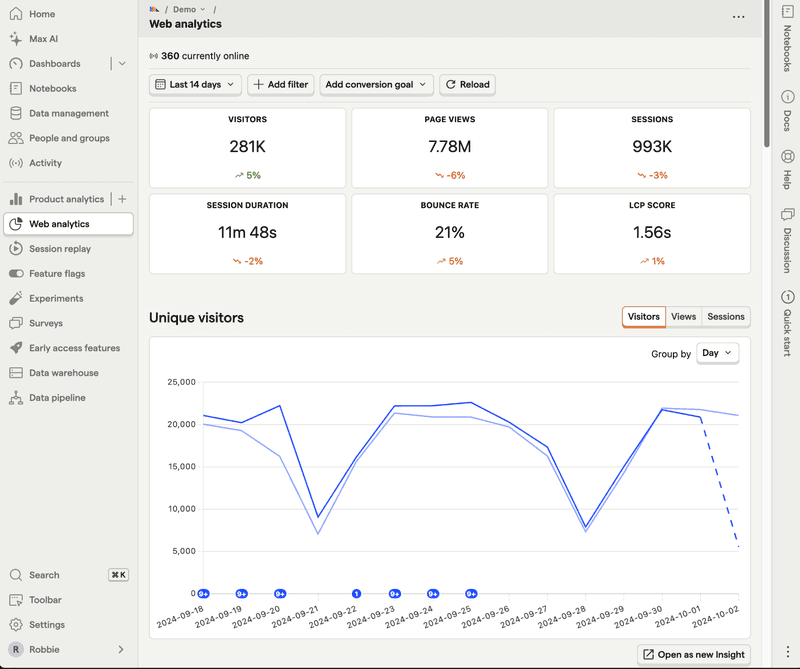This screenshot has height=669, width=800.
Task: Open as new insight
Action: pyautogui.click(x=692, y=653)
